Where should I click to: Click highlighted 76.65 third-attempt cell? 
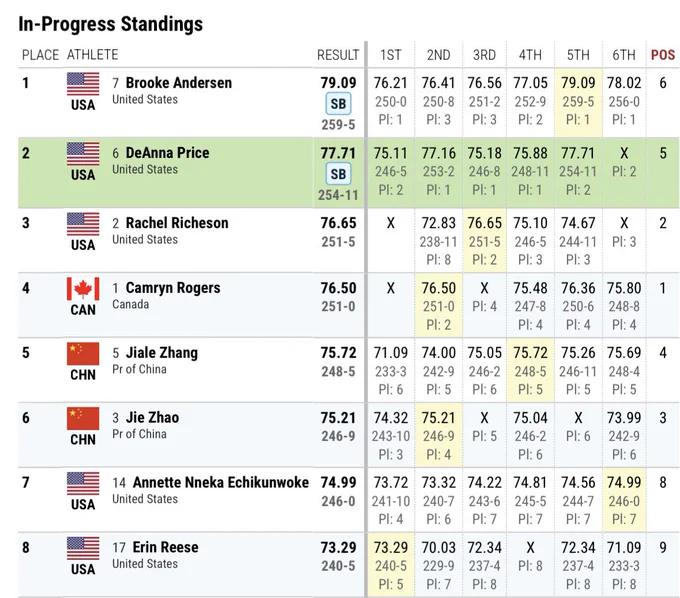484,240
